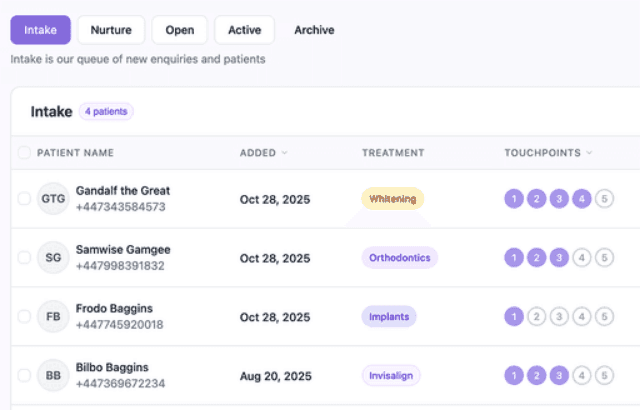This screenshot has width=640, height=410.
Task: Click Frodo Baggins' FB avatar
Action: click(53, 317)
